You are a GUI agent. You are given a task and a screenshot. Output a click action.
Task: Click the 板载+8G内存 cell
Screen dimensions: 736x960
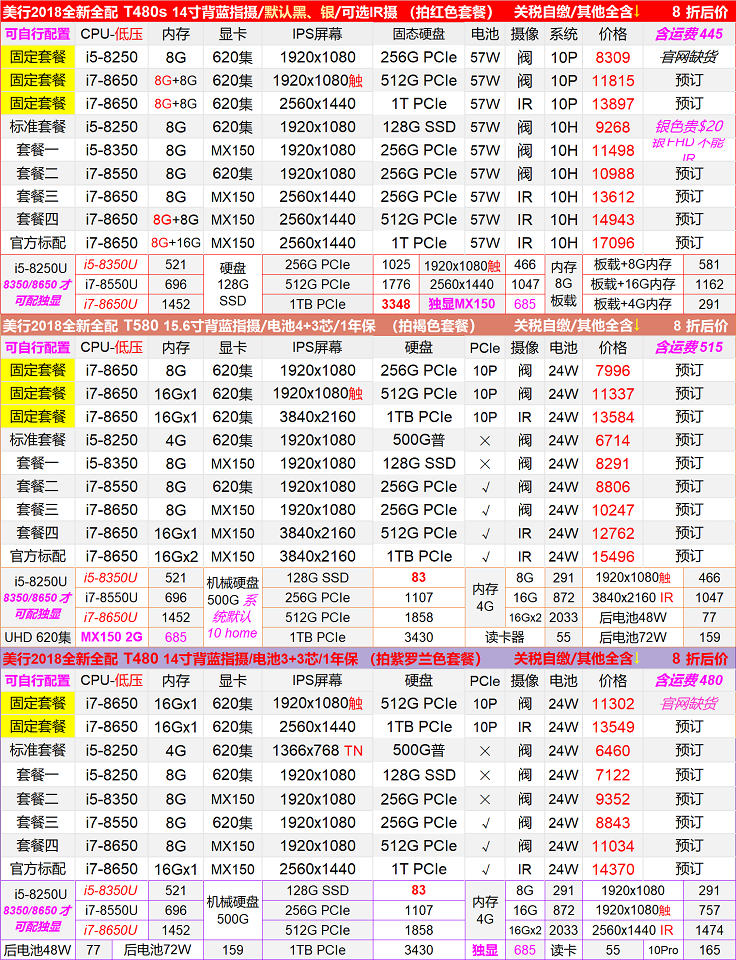coord(633,265)
